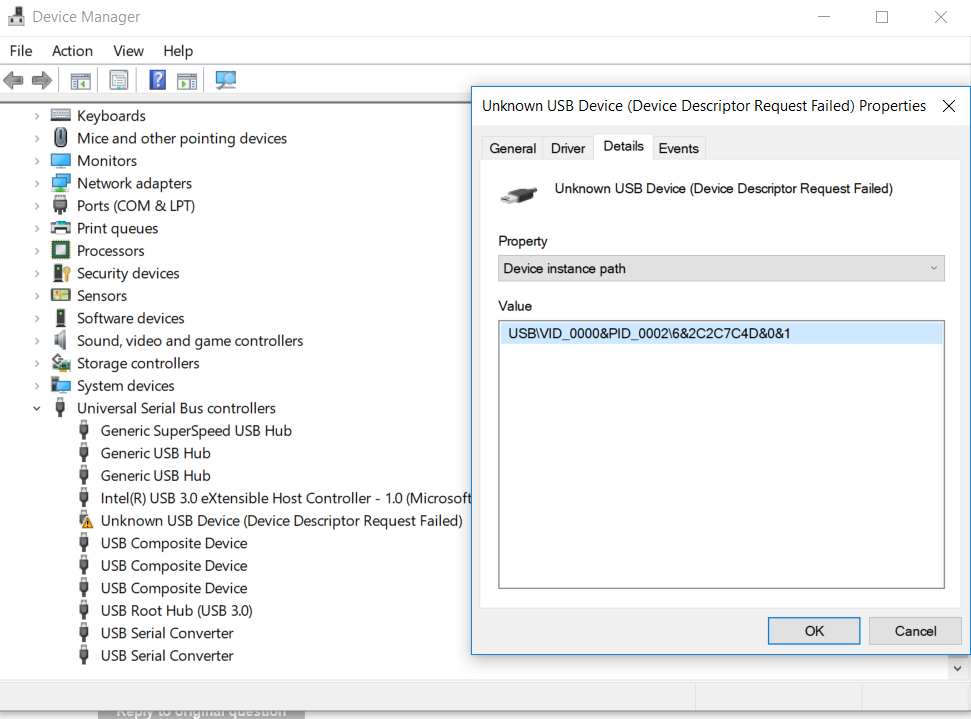Collapse Universal Serial Bus controllers node

coord(37,408)
